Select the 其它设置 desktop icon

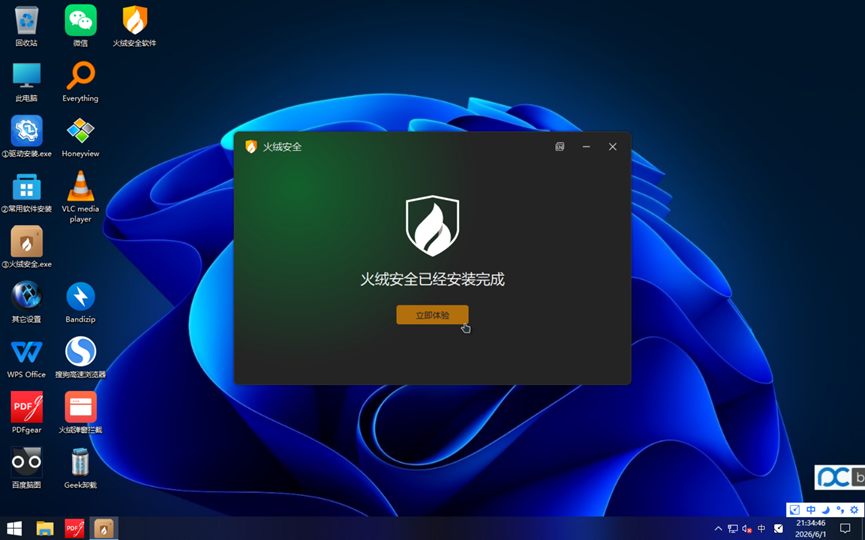coord(26,302)
